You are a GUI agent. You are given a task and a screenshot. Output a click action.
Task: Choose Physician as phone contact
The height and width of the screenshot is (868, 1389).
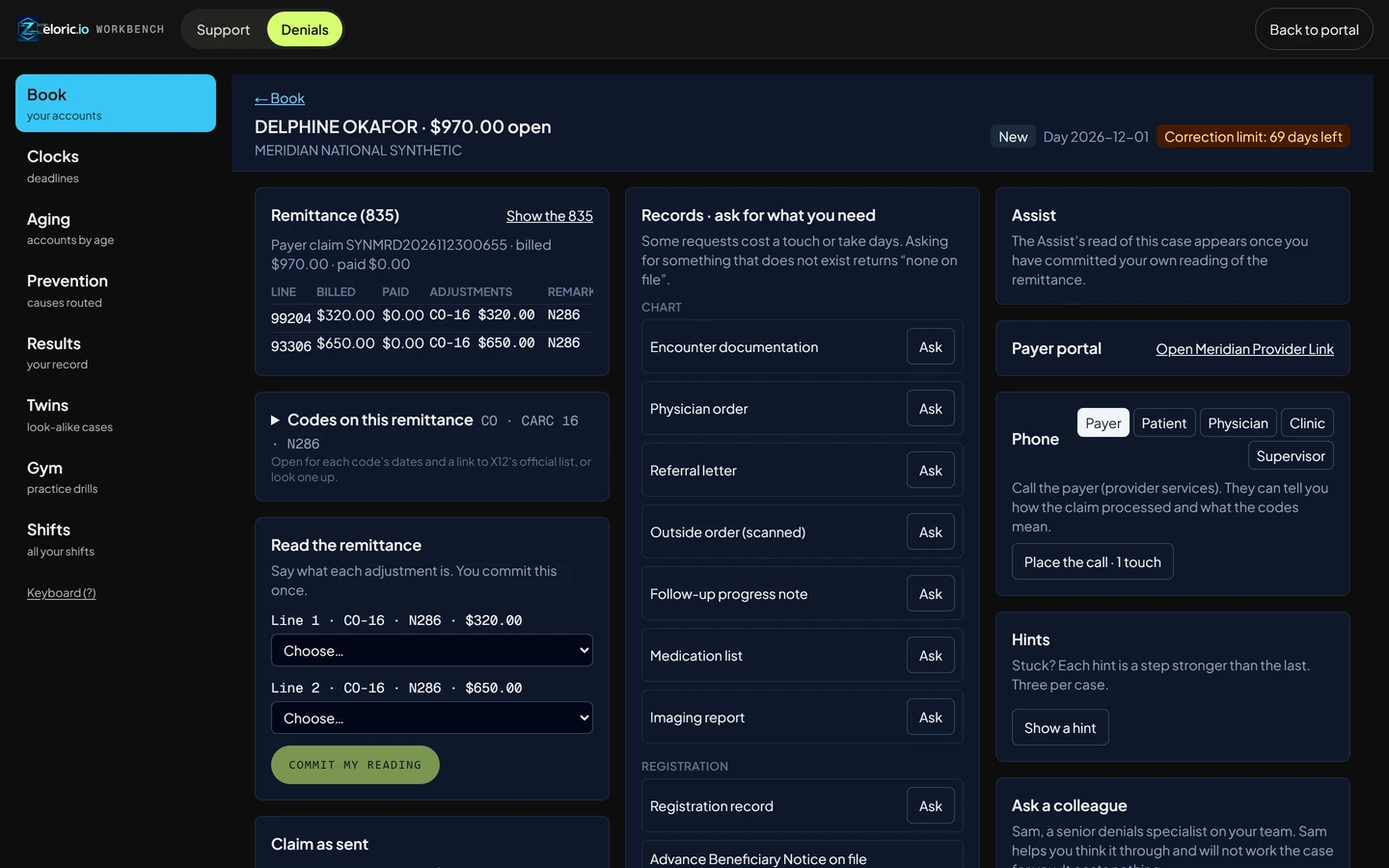pos(1238,422)
